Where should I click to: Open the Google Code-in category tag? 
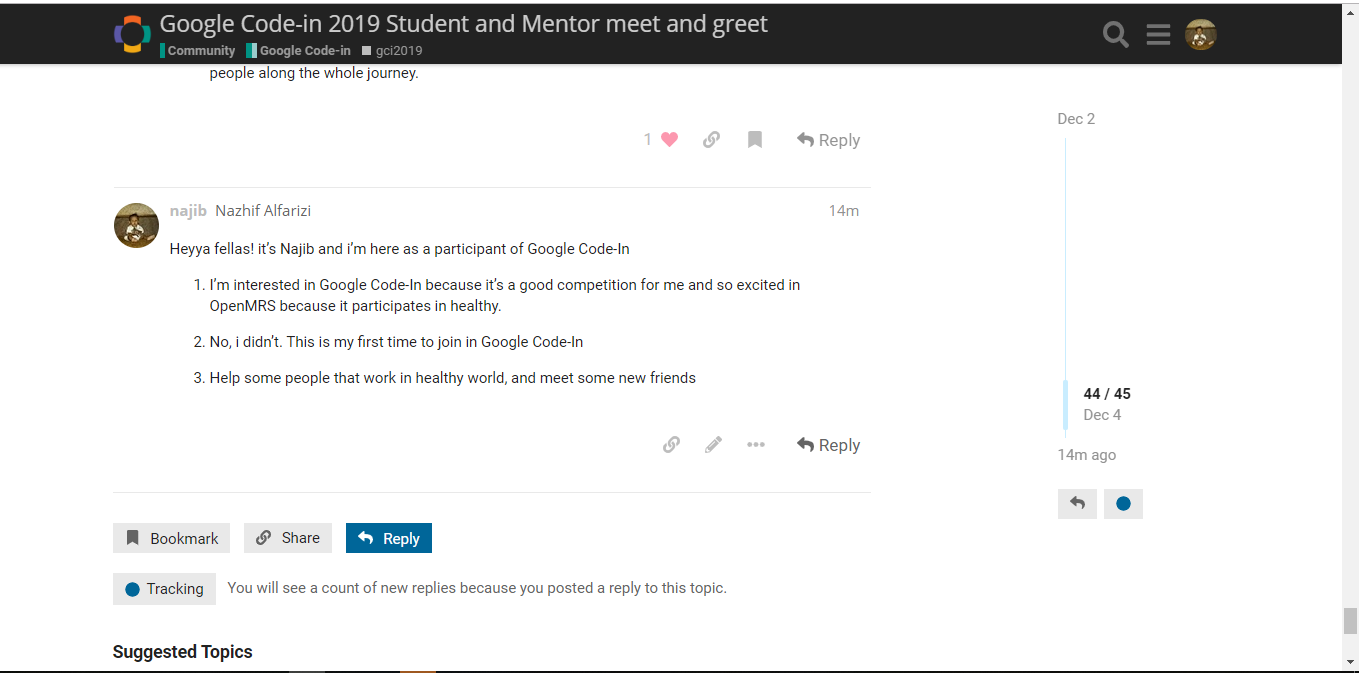point(299,50)
